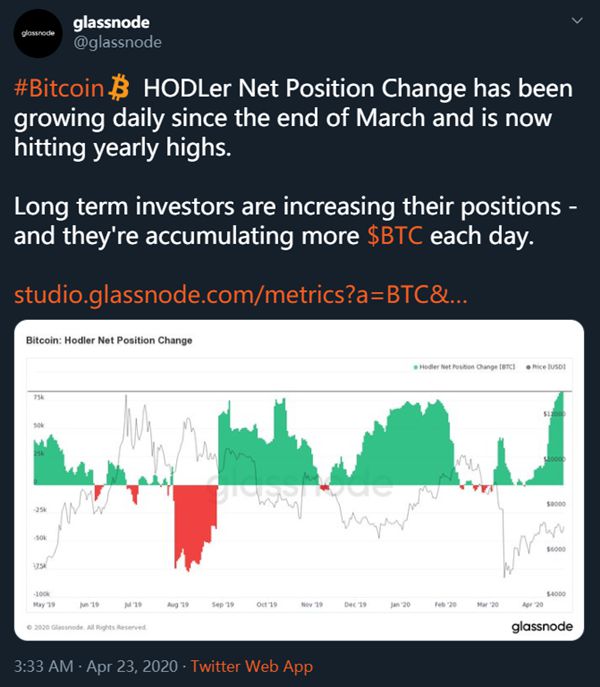Image resolution: width=600 pixels, height=687 pixels.
Task: Click the Bitcoin emoji icon
Action: pyautogui.click(x=118, y=88)
